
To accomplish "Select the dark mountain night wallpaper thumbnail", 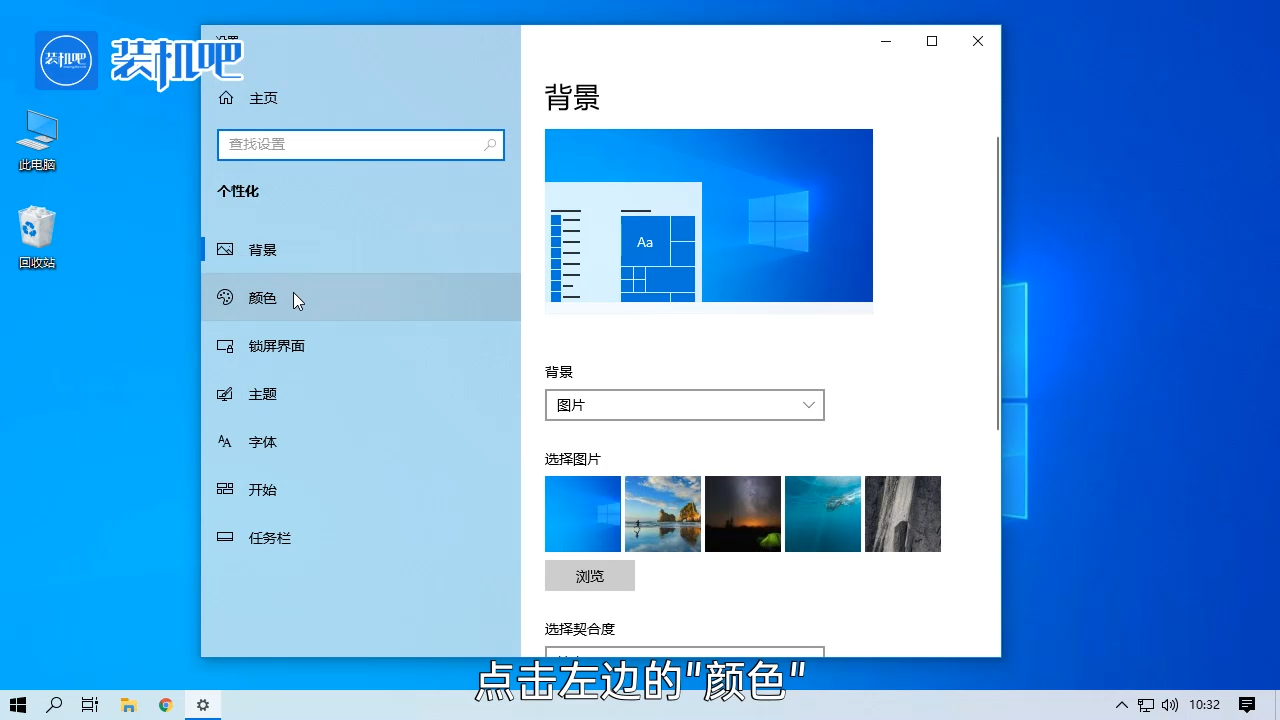I will (742, 513).
